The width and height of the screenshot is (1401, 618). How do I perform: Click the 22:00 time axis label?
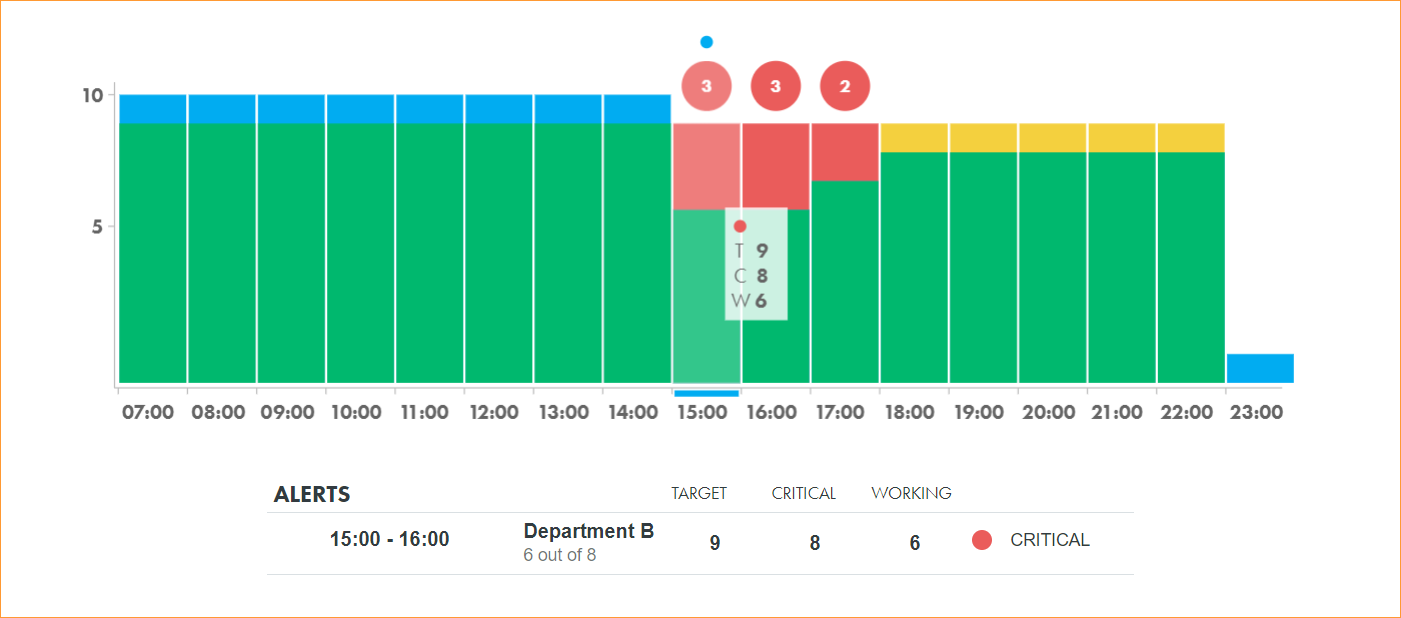pos(1186,413)
